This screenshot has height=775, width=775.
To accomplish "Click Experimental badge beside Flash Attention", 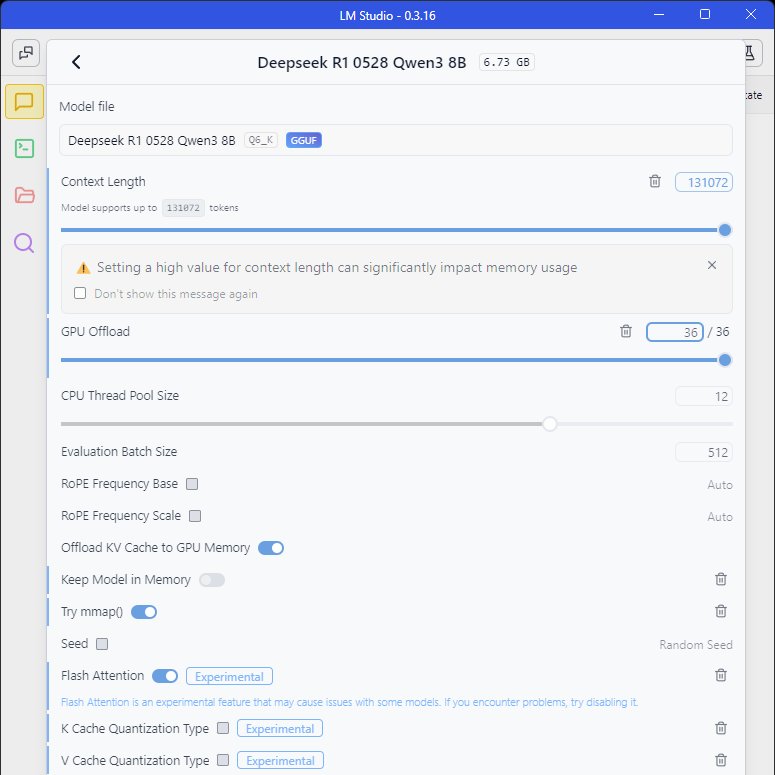I will (x=229, y=676).
